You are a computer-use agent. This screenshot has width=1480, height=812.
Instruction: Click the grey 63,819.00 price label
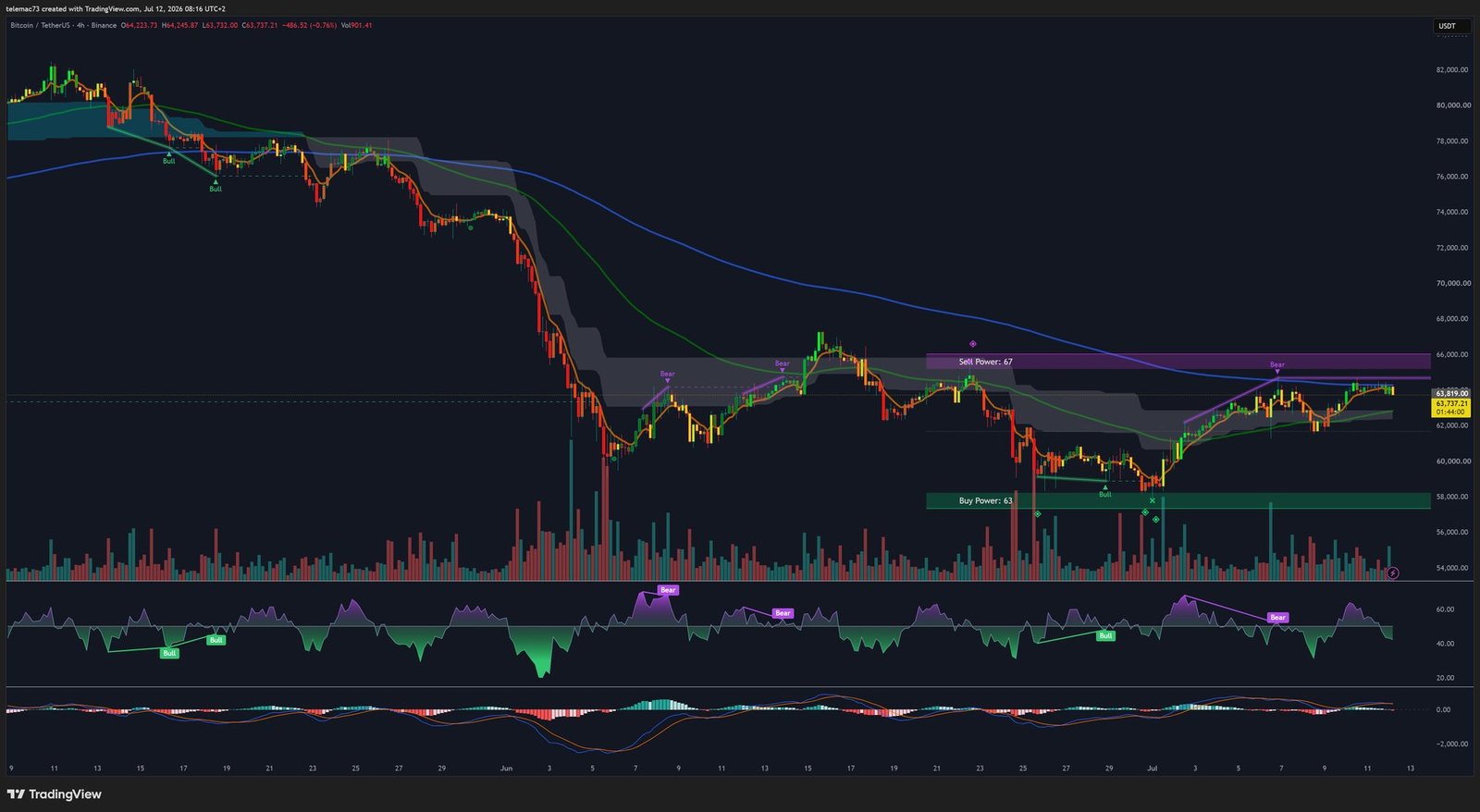tap(1451, 393)
